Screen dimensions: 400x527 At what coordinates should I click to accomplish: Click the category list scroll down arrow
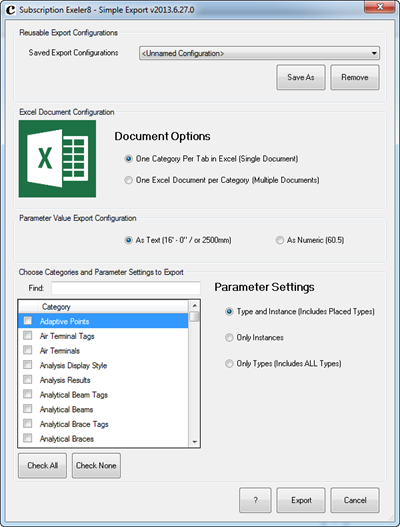[195, 442]
